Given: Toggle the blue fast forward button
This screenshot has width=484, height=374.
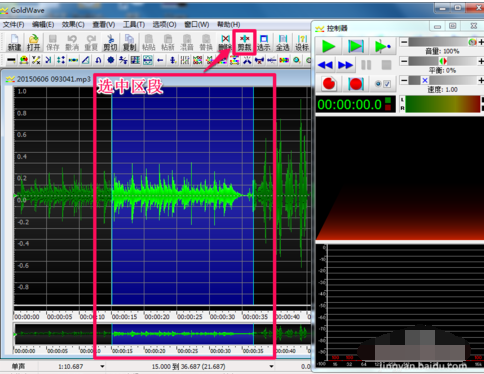Looking at the screenshot, I should point(345,65).
